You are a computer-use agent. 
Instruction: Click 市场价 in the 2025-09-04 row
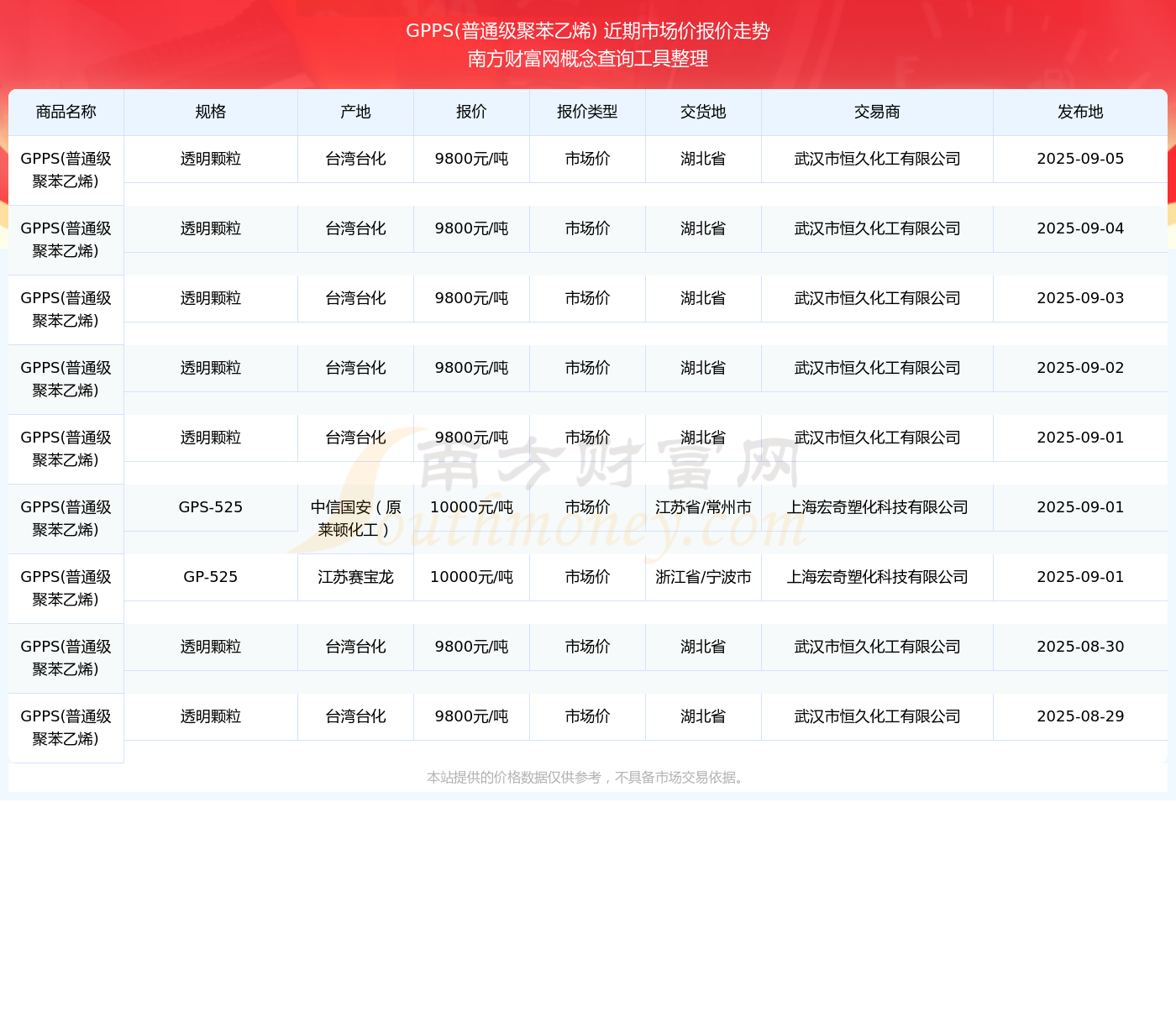click(x=587, y=228)
